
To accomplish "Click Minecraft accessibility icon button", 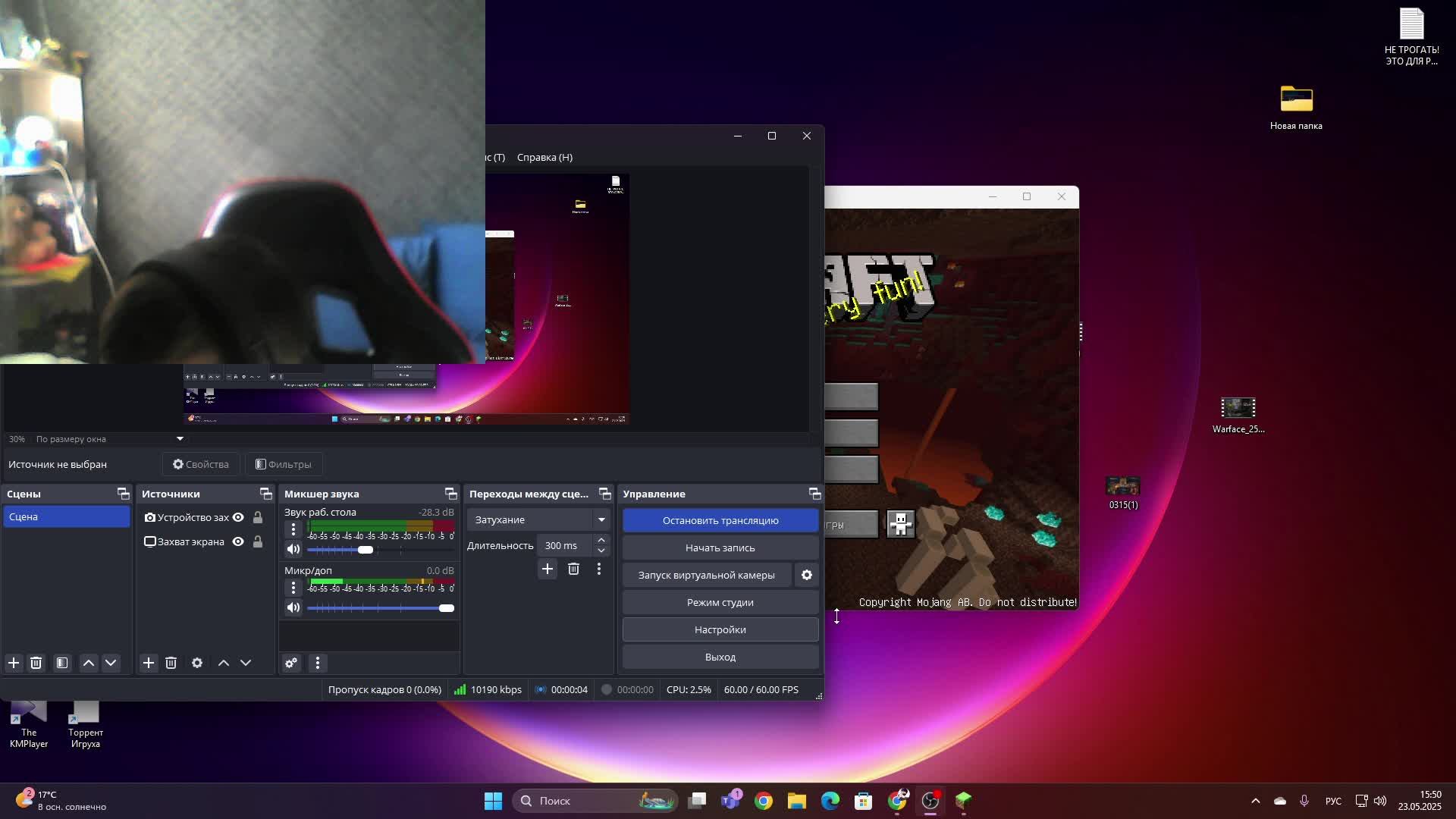I will point(900,524).
